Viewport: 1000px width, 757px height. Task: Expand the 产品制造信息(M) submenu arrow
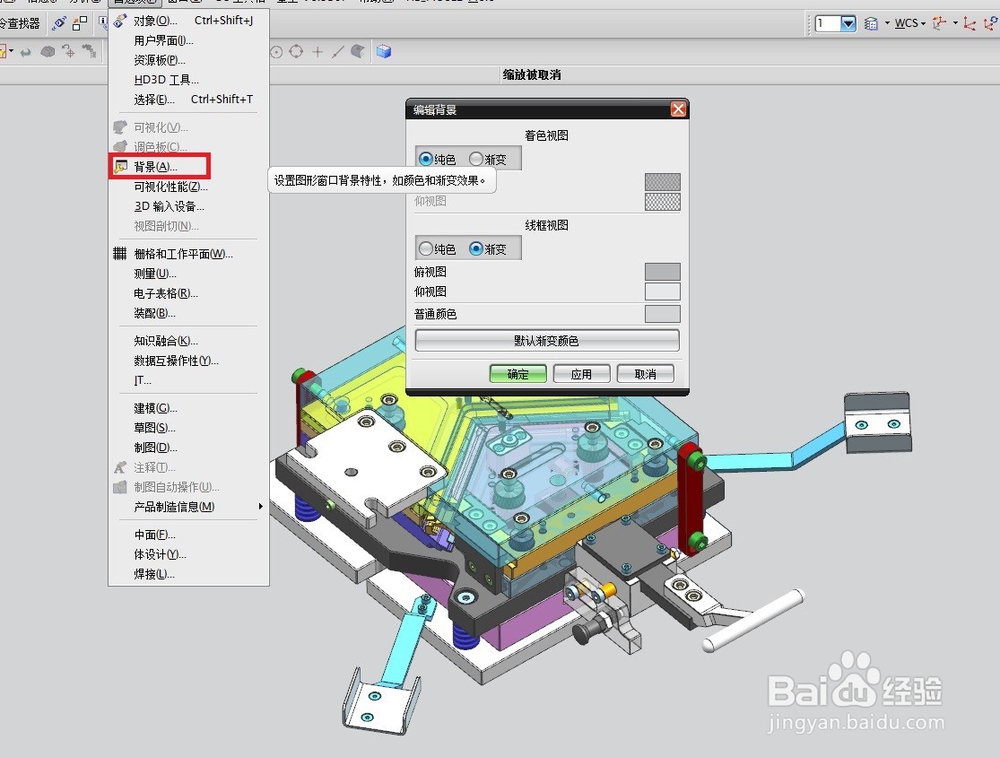(260, 506)
